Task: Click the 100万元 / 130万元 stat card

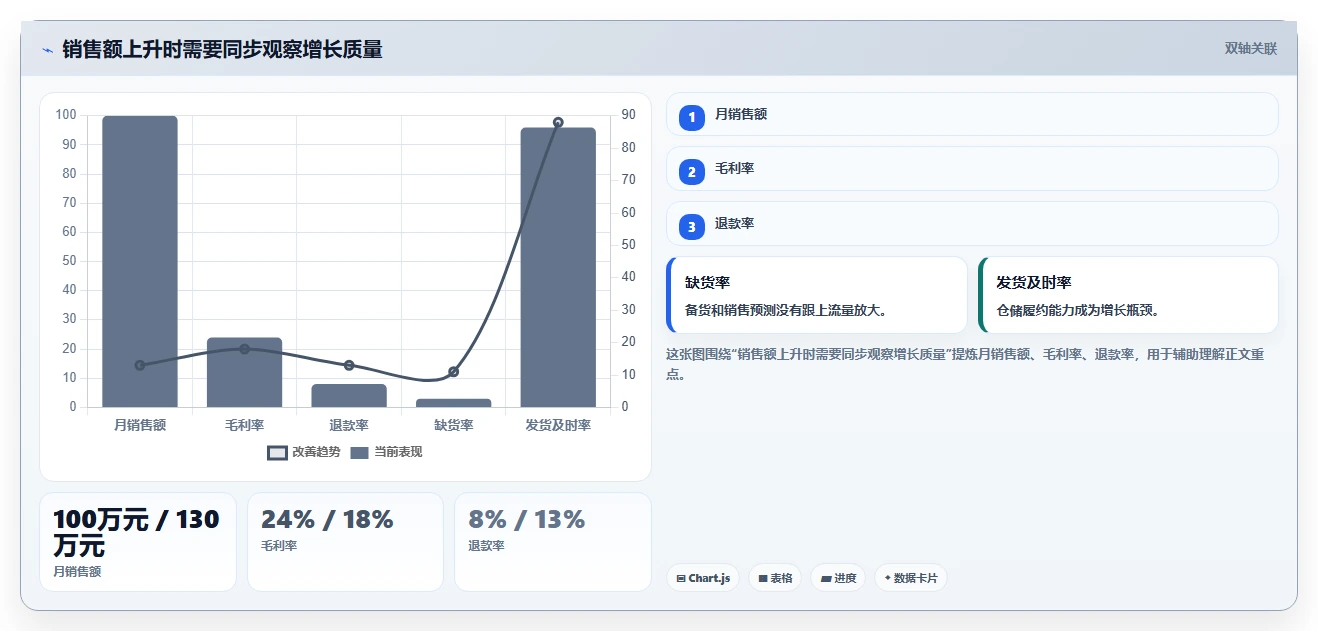Action: coord(138,542)
